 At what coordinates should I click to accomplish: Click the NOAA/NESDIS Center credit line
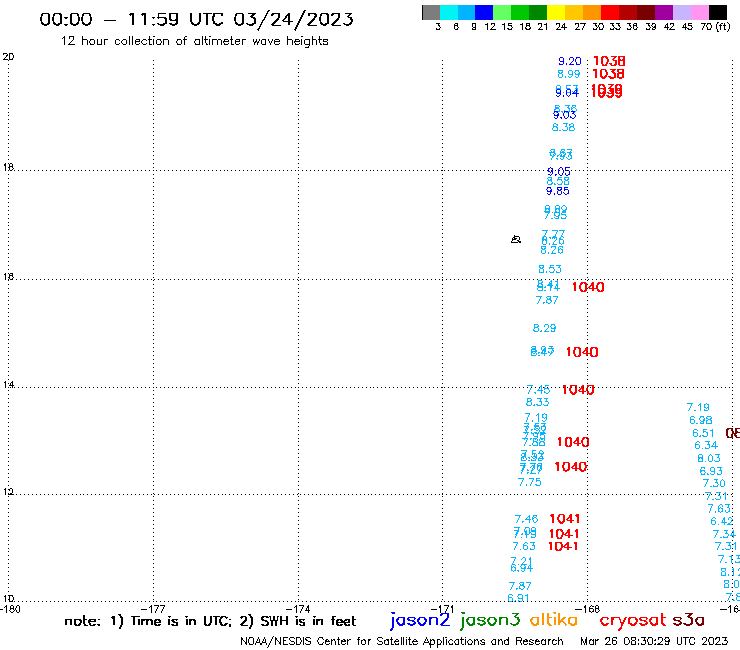[x=402, y=642]
